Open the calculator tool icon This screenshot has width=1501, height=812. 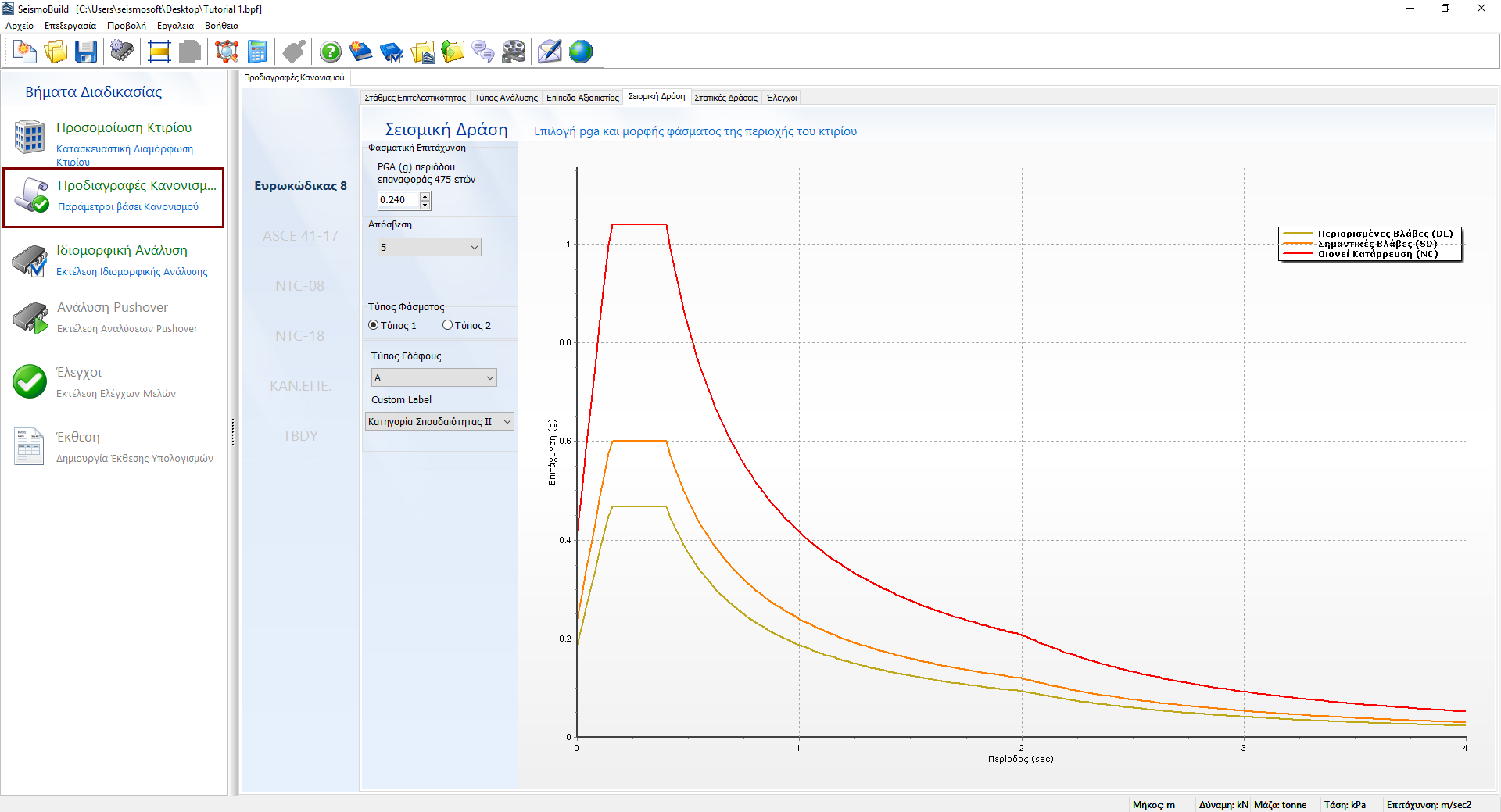(x=257, y=52)
